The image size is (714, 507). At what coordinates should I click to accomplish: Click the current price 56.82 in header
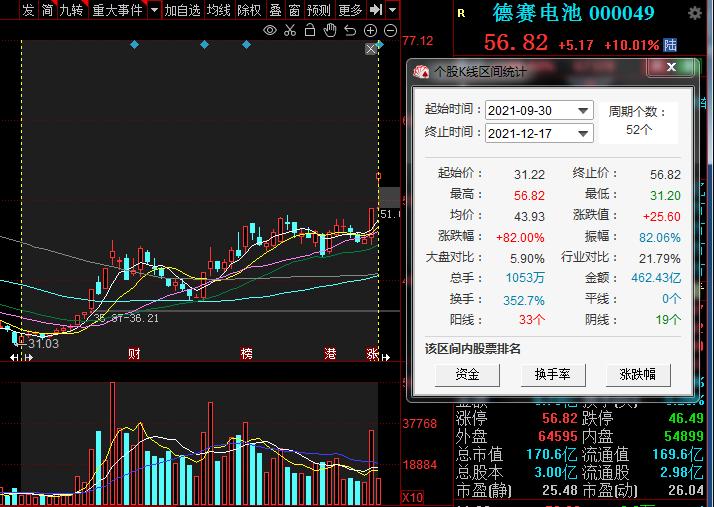tap(515, 43)
